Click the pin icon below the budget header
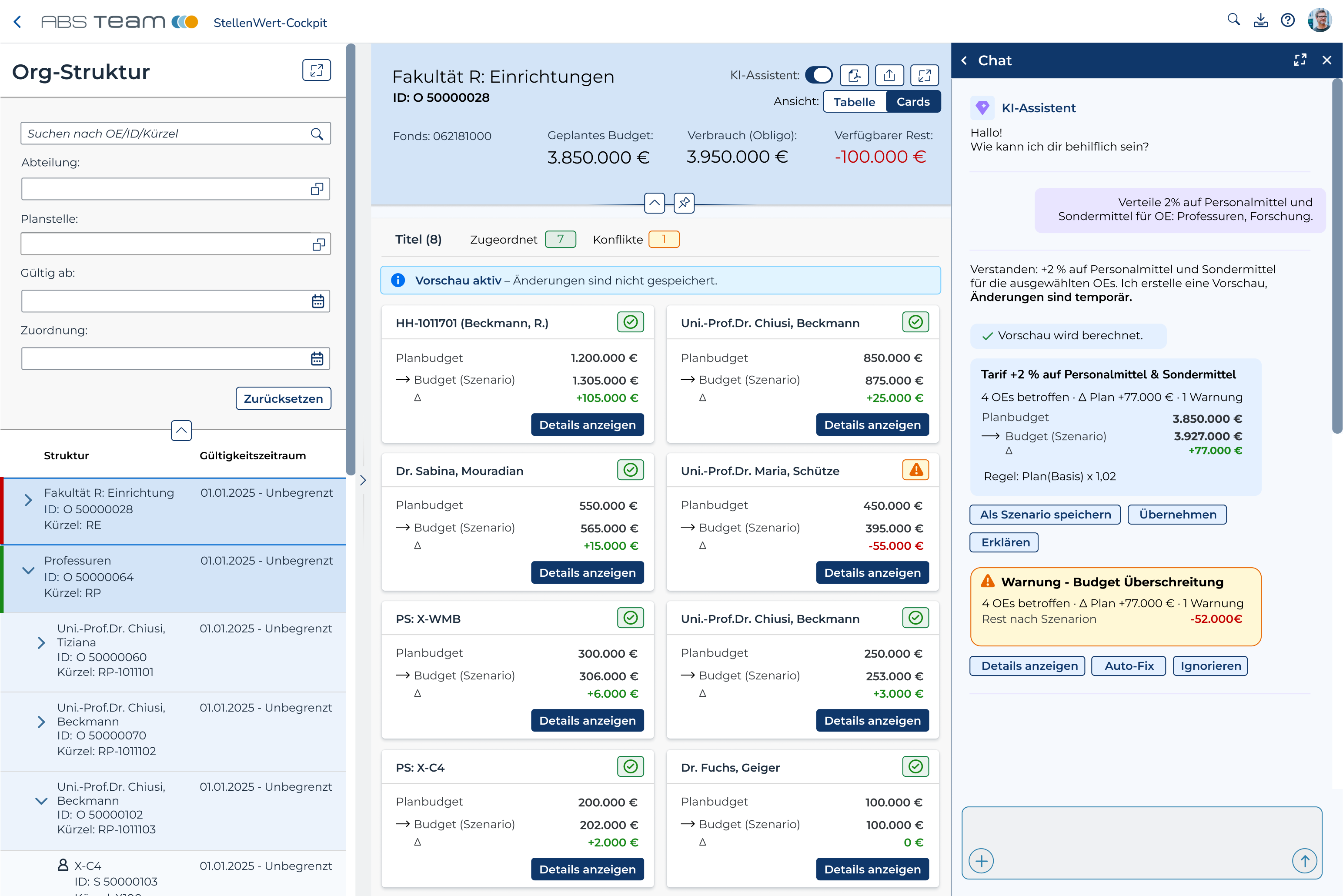This screenshot has width=1343, height=896. point(684,203)
